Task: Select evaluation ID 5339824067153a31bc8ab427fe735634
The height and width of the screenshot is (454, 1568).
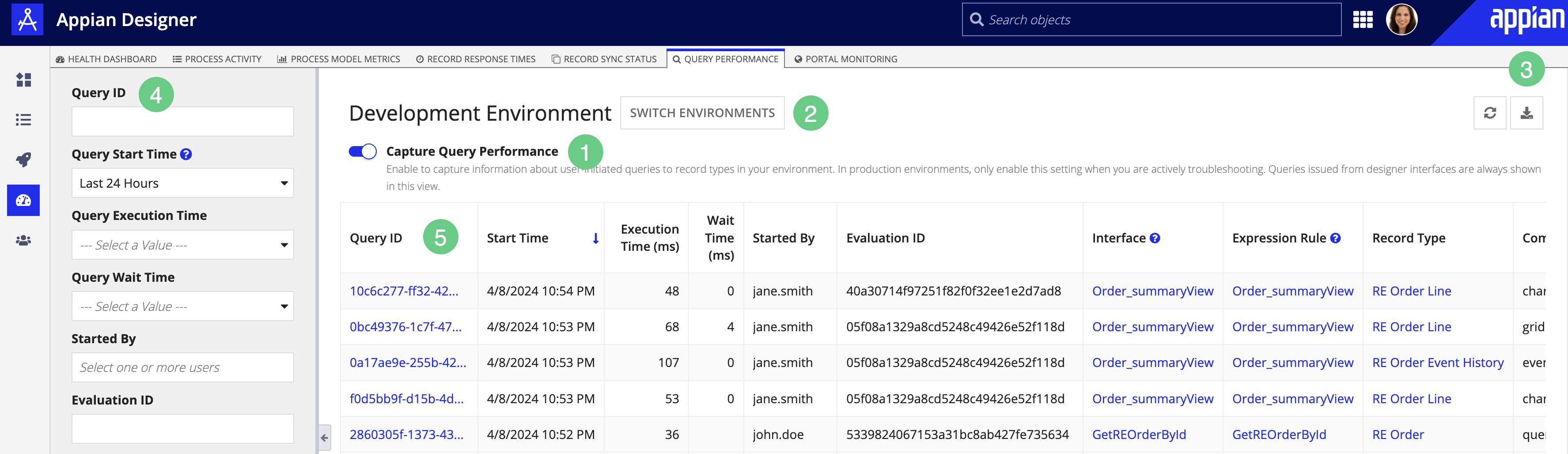Action: 957,435
